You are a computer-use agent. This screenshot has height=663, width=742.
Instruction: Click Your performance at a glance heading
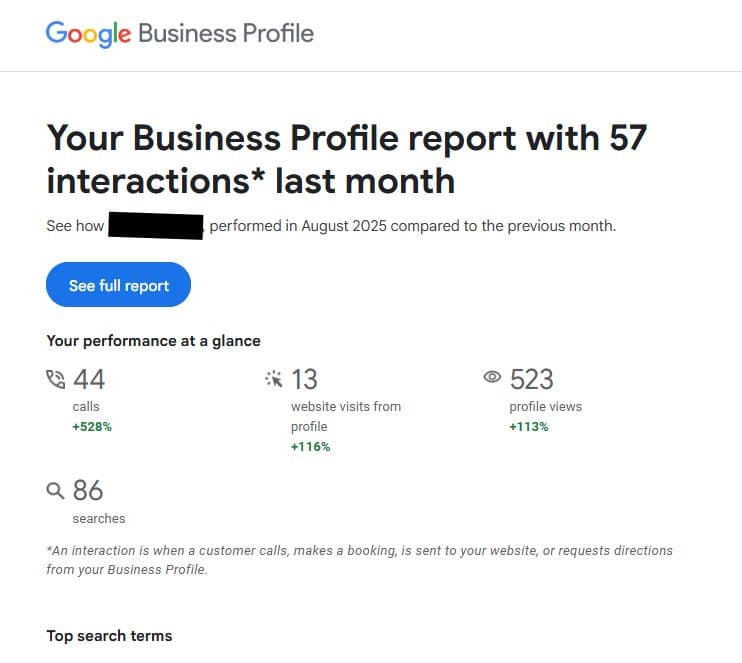[x=153, y=341]
